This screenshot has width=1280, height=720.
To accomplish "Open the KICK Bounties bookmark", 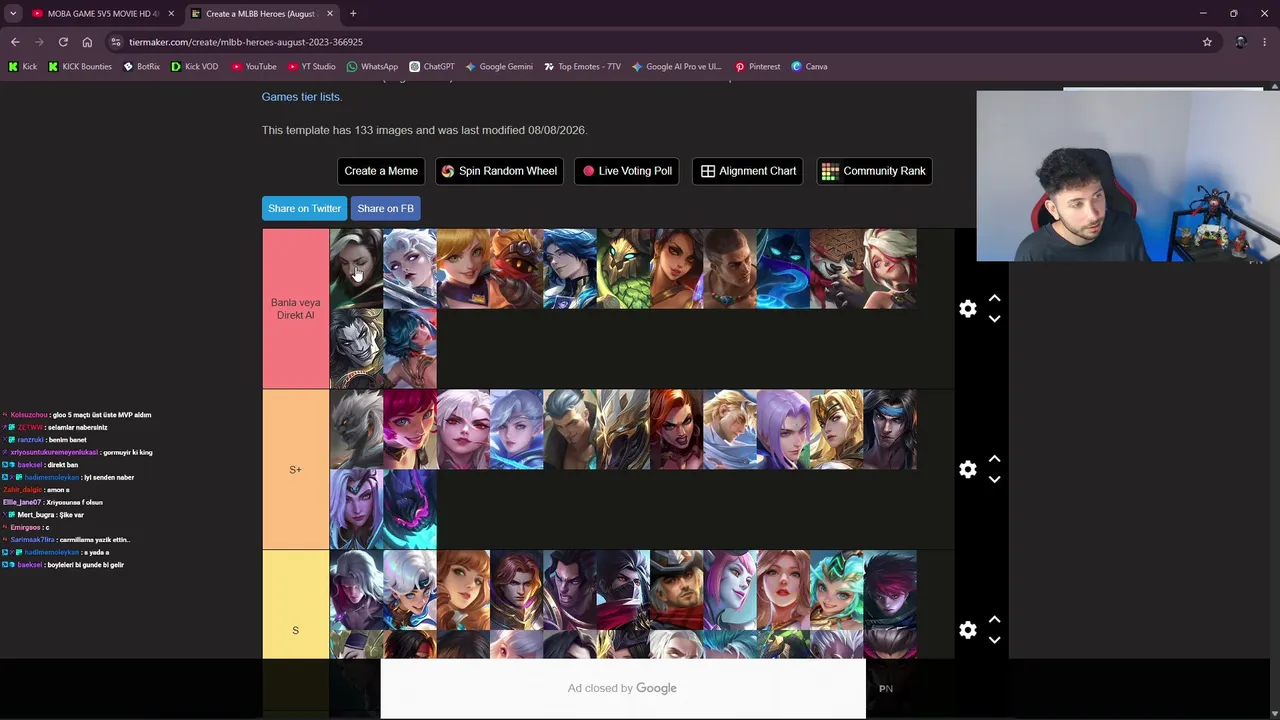I will click(x=80, y=66).
